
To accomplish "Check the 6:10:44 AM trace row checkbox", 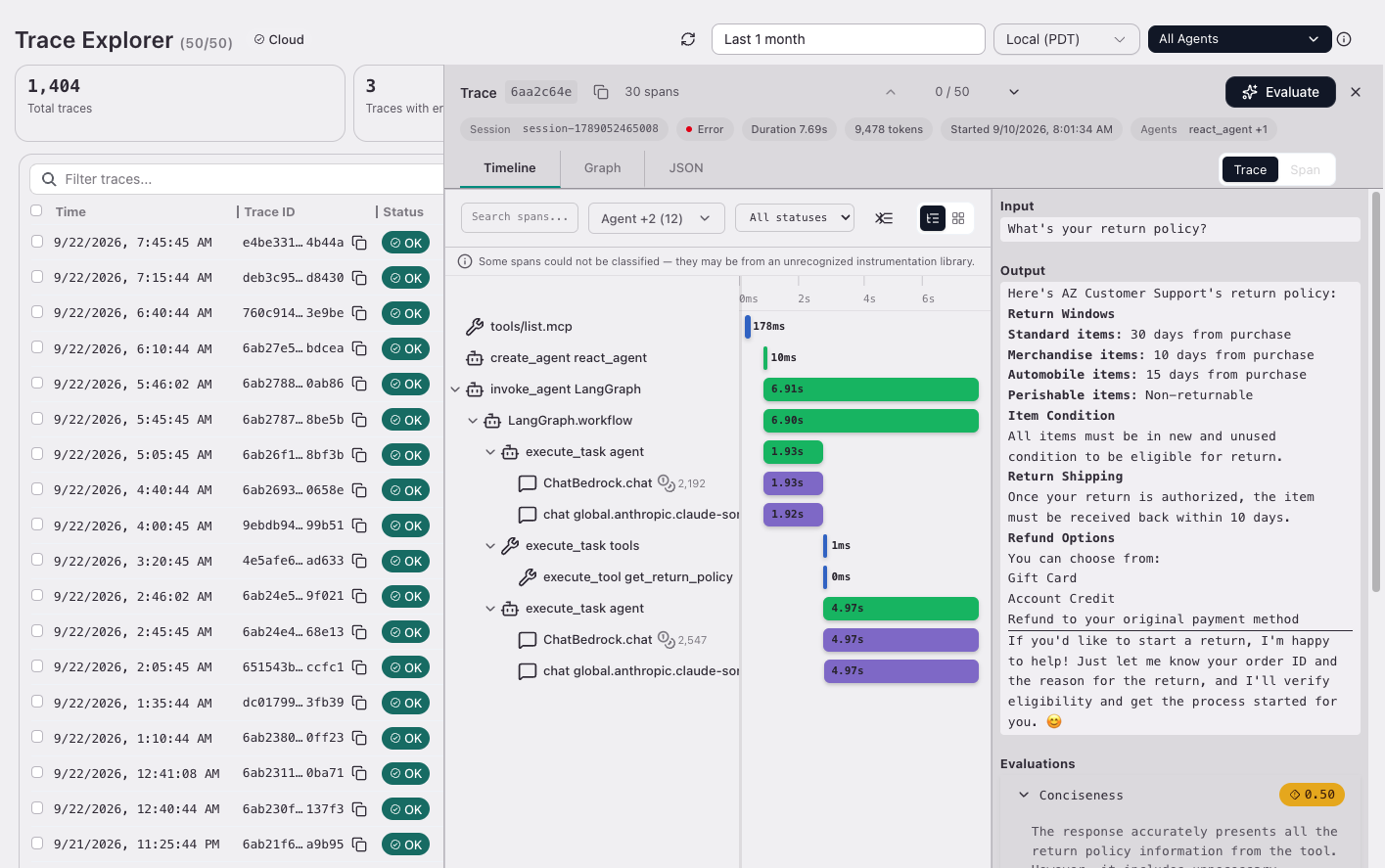I will click(36, 346).
